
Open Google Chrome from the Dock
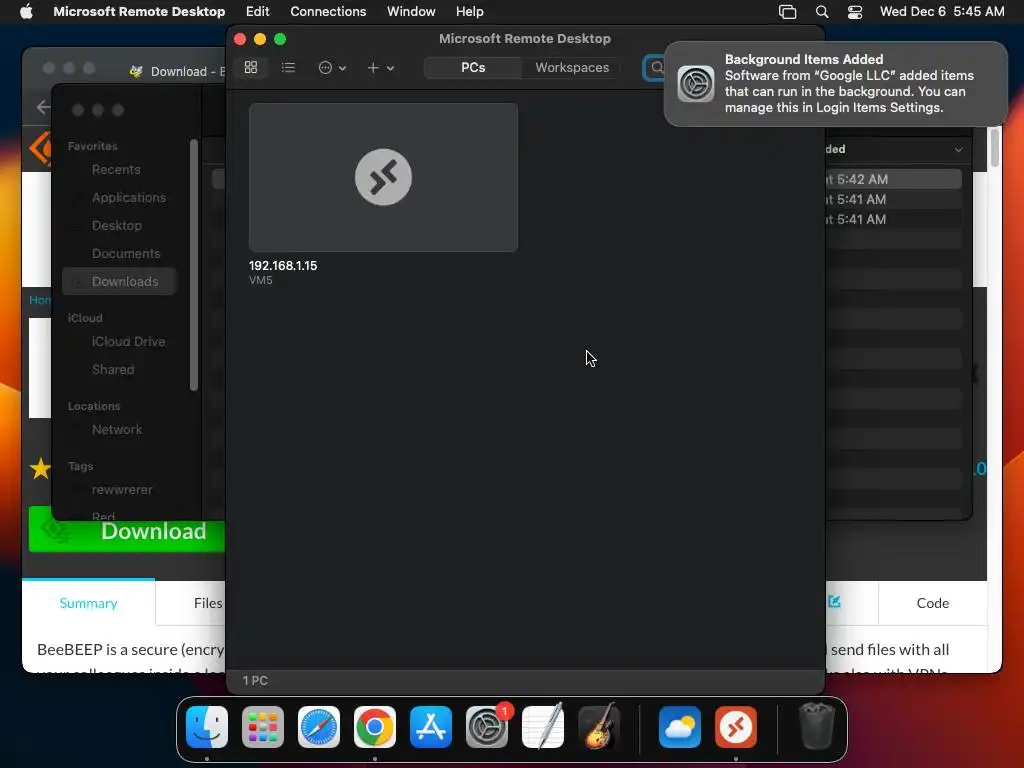[x=375, y=727]
